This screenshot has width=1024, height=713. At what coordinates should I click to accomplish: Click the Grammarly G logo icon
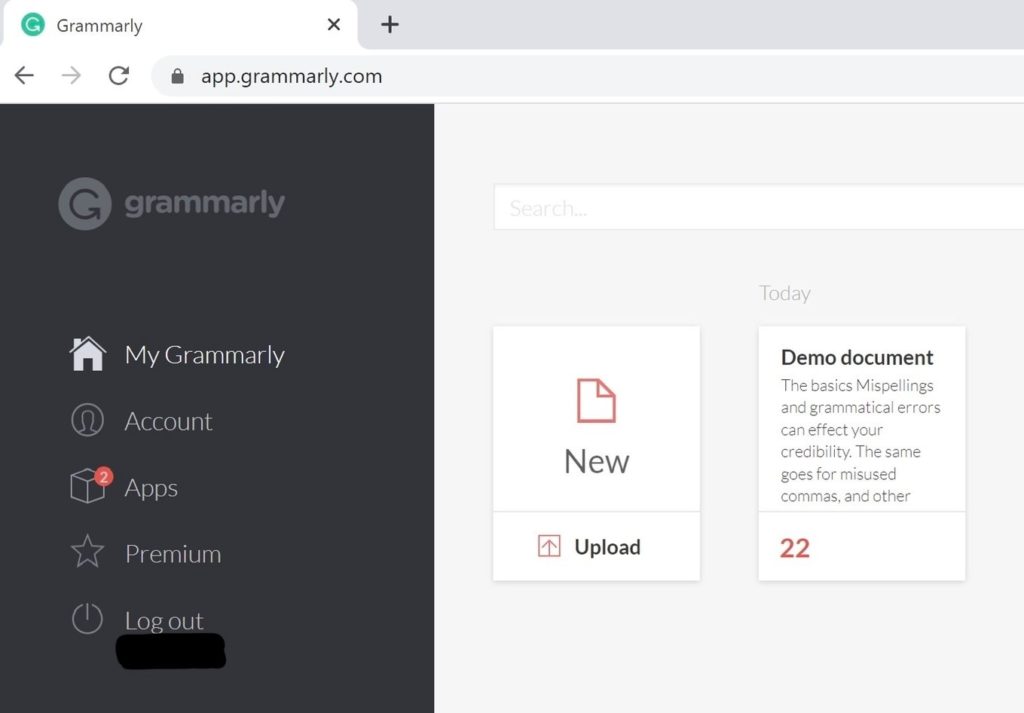coord(85,204)
